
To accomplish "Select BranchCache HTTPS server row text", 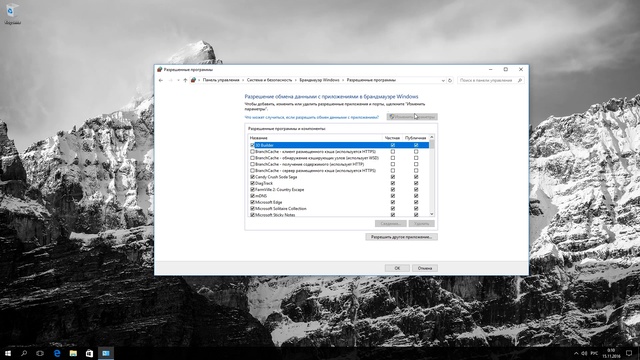I will point(316,171).
